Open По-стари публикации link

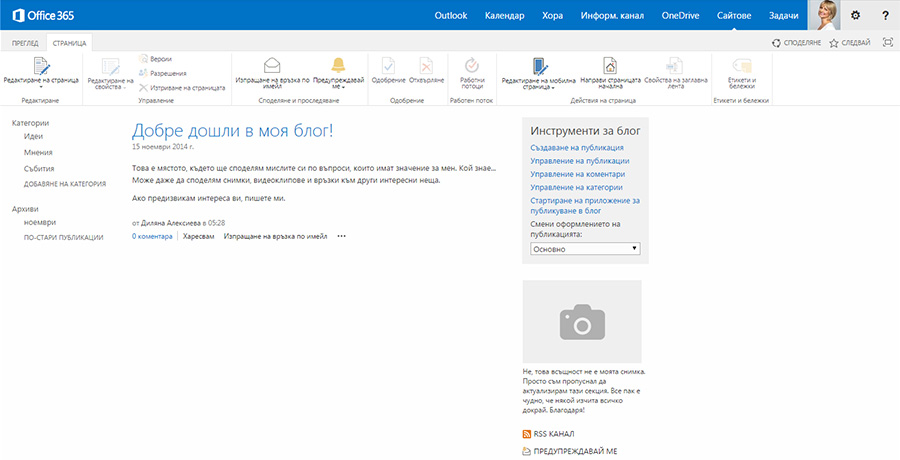click(x=64, y=237)
